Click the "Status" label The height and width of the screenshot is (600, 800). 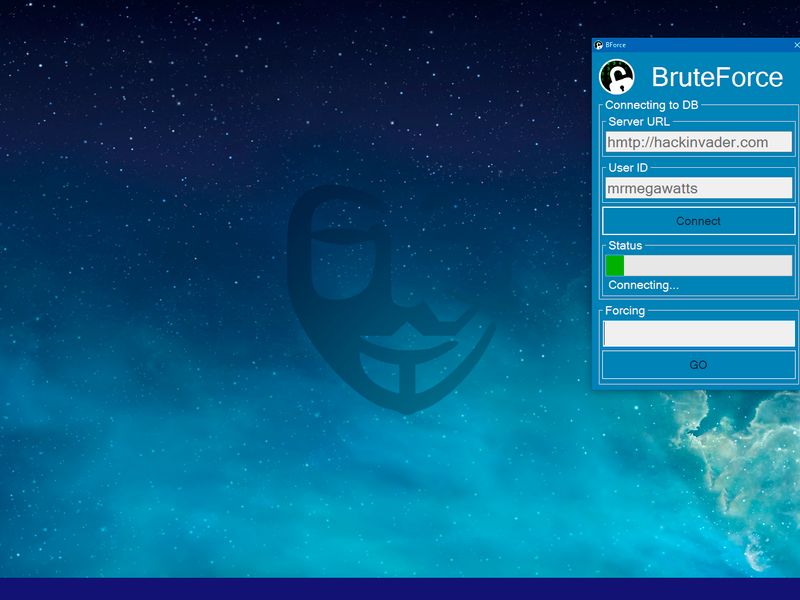(625, 245)
